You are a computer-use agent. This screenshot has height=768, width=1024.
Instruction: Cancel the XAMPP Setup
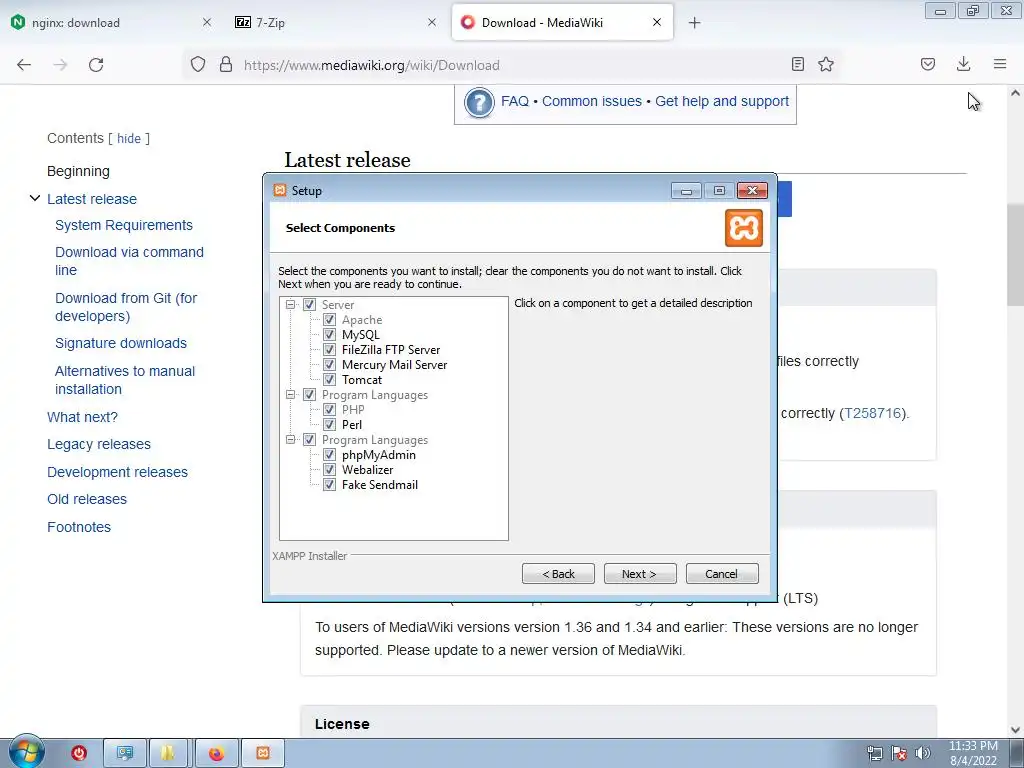[722, 574]
